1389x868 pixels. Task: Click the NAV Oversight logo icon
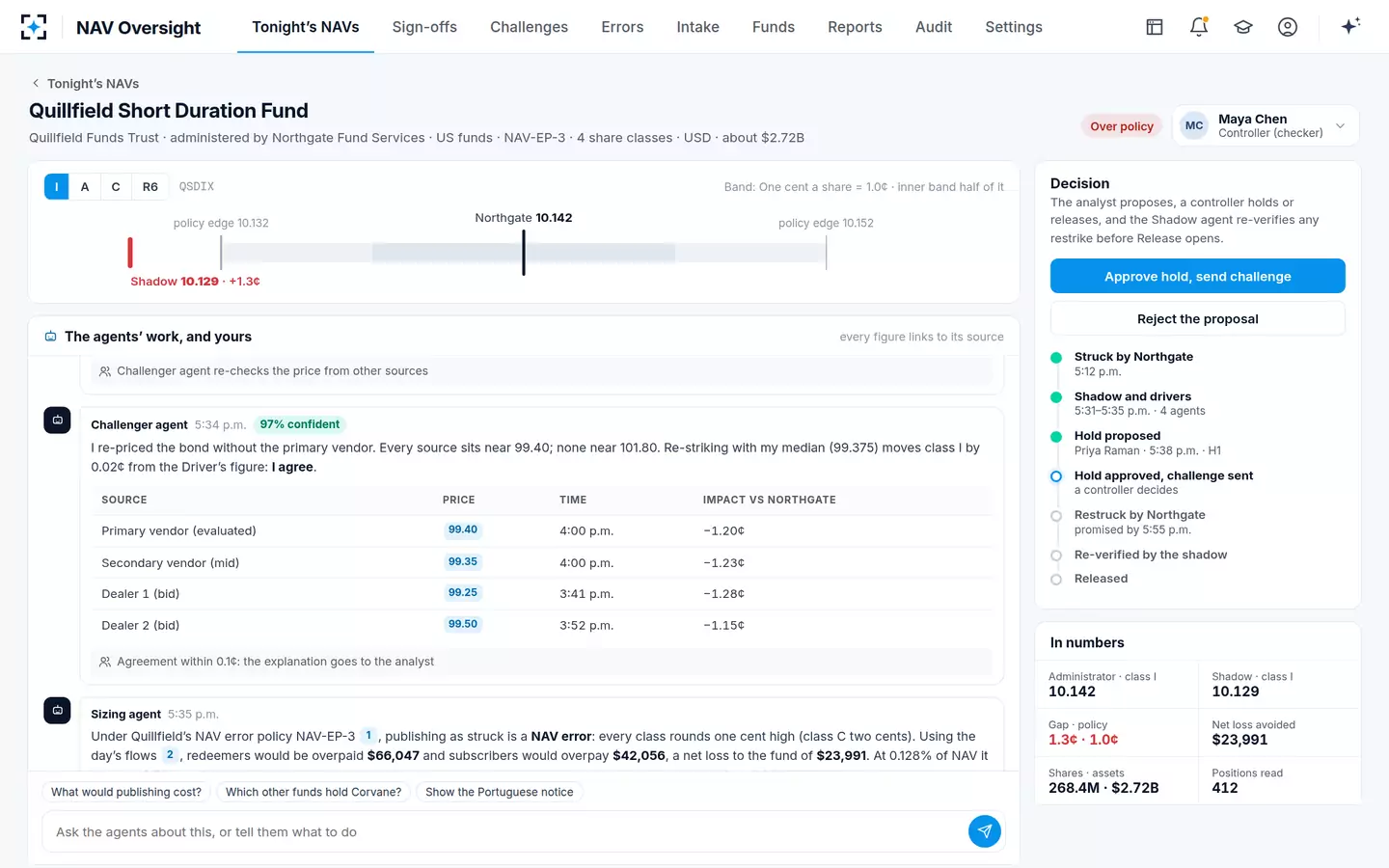[x=34, y=27]
